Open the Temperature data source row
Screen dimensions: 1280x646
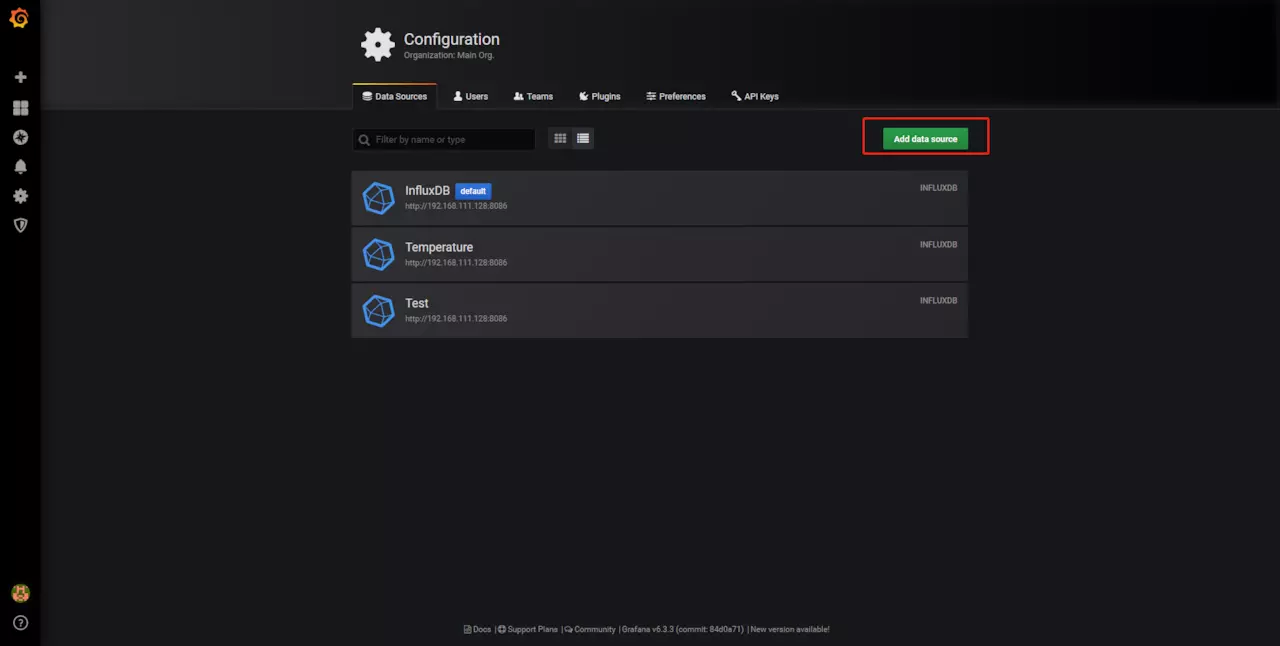click(660, 254)
